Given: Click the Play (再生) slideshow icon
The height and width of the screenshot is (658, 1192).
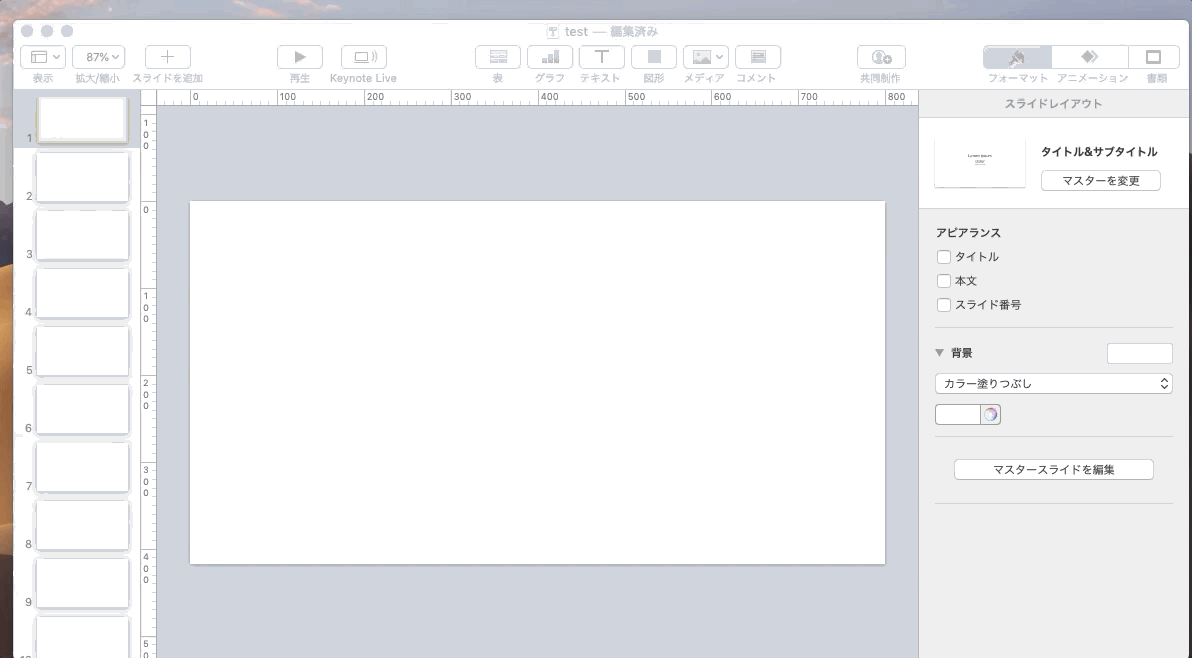Looking at the screenshot, I should pyautogui.click(x=299, y=57).
